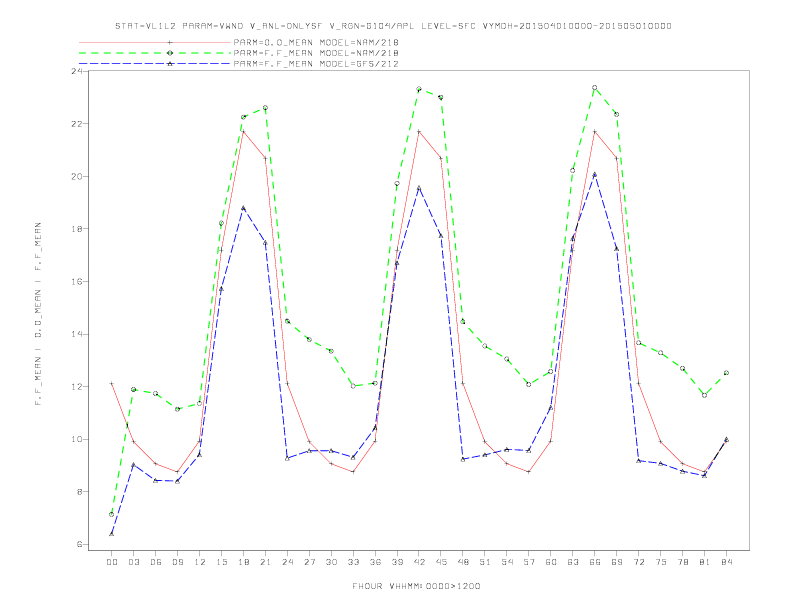Click x-axis forecast hour label 24

click(287, 562)
